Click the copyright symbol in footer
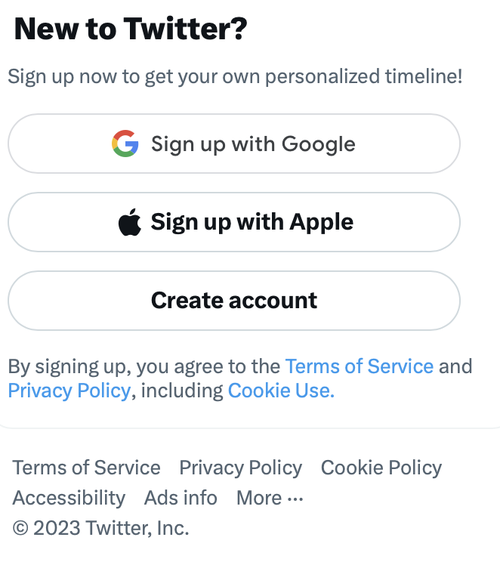This screenshot has width=500, height=562. pos(20,528)
